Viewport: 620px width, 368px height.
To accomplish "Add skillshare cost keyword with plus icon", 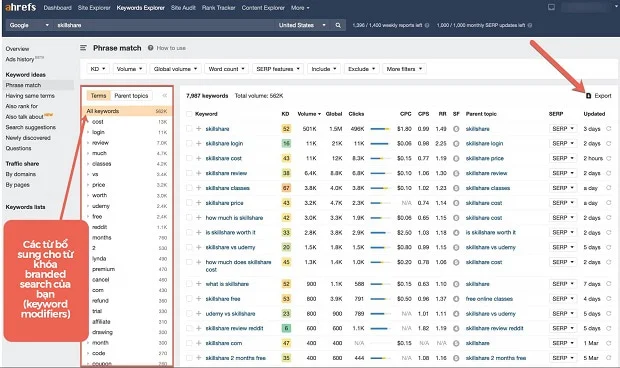I will click(199, 158).
